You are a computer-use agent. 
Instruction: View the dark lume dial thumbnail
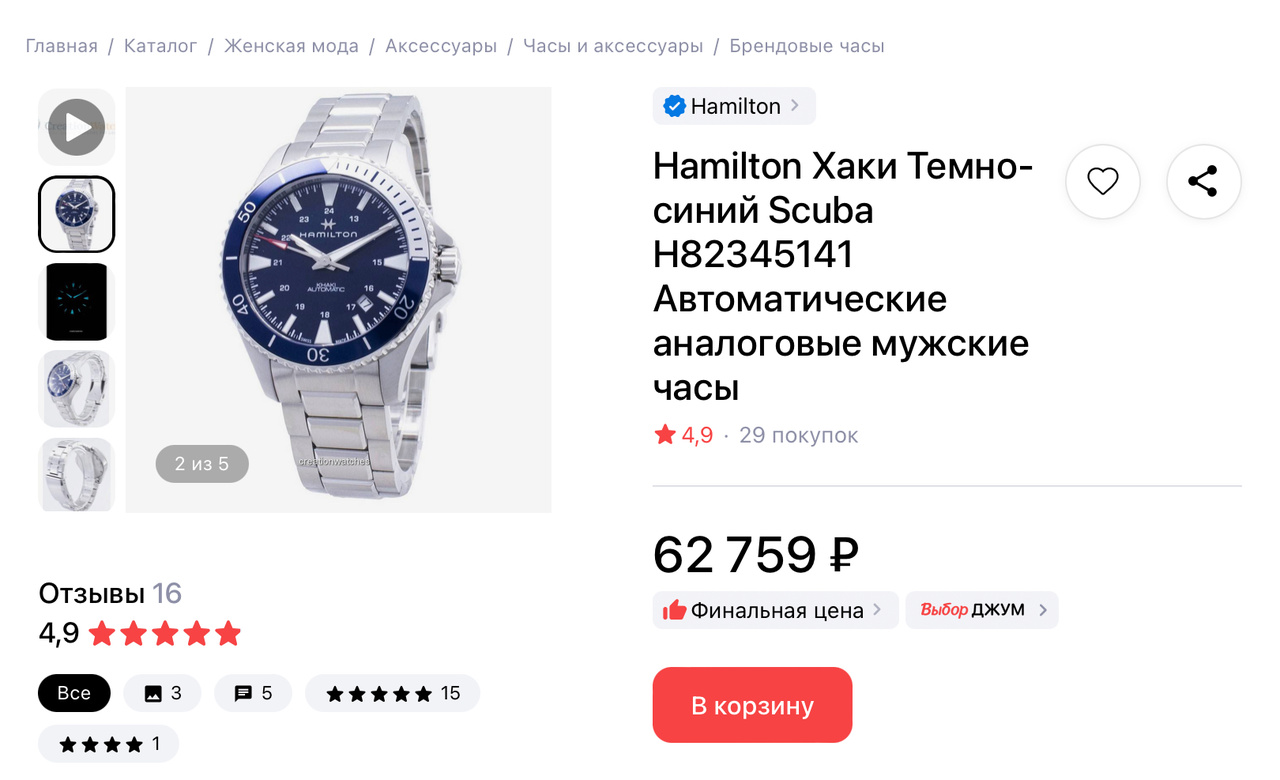click(x=77, y=301)
